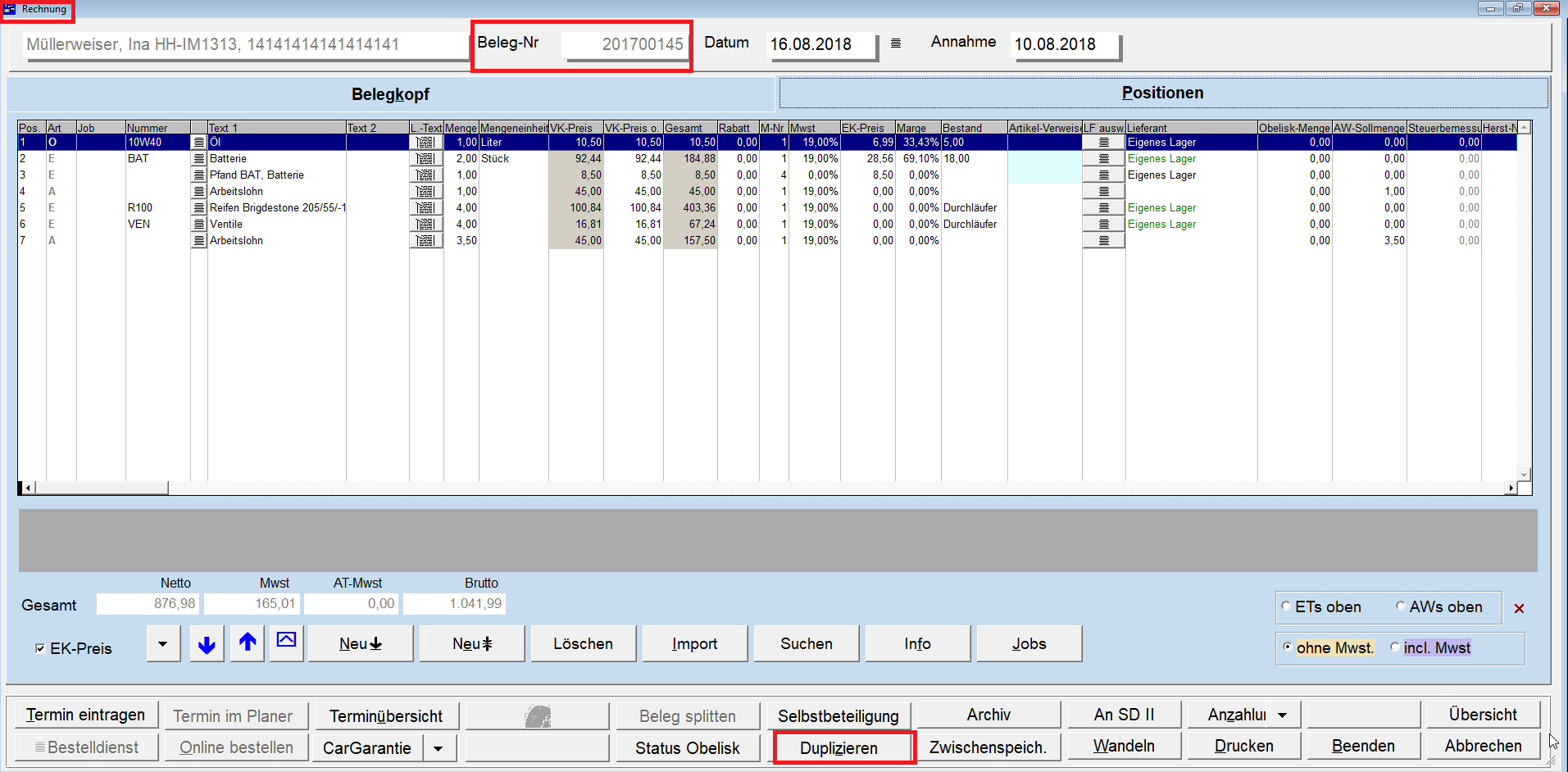1568x772 pixels.
Task: Open Terminübersicht
Action: [386, 715]
